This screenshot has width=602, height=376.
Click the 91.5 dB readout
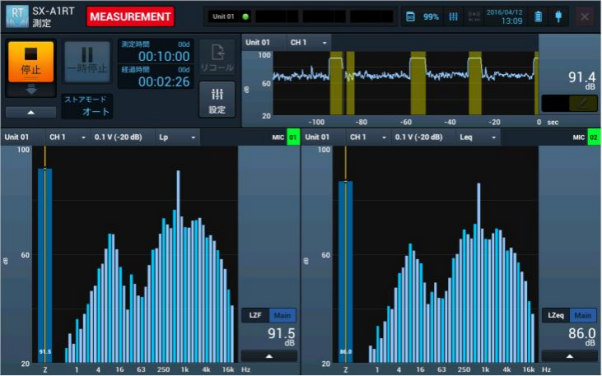(281, 336)
